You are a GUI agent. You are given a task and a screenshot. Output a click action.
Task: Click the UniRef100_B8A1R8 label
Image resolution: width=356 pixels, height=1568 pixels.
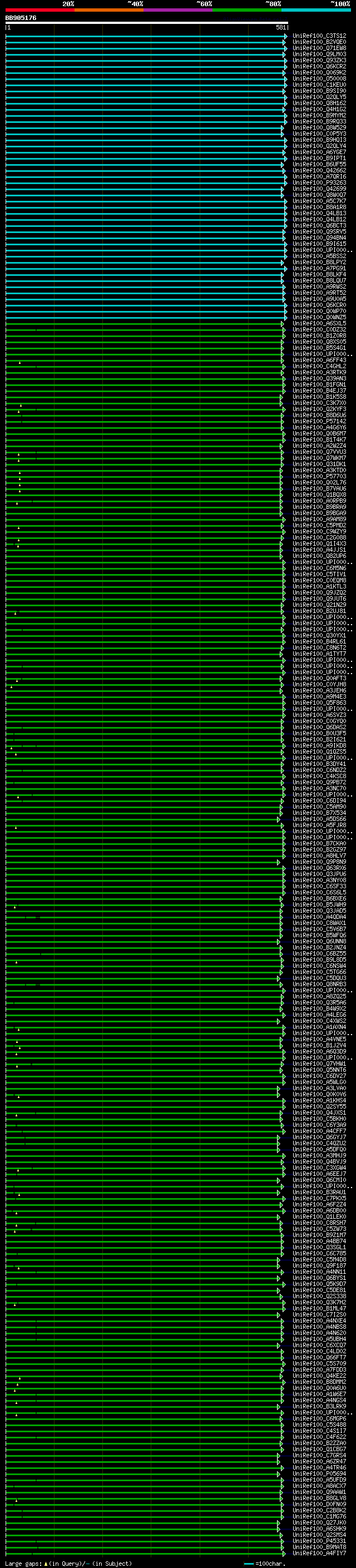(x=319, y=207)
